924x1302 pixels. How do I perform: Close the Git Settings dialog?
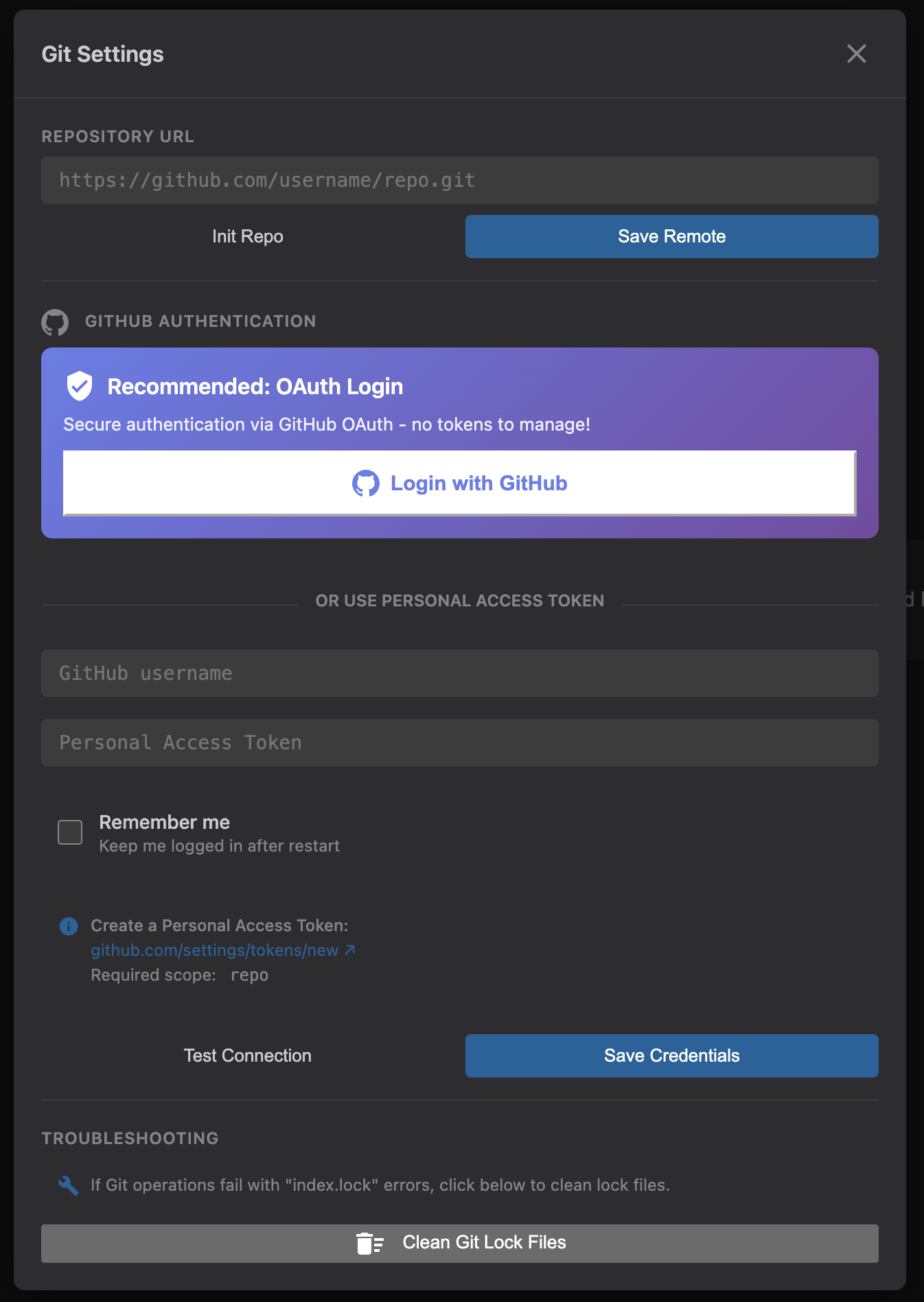tap(856, 54)
